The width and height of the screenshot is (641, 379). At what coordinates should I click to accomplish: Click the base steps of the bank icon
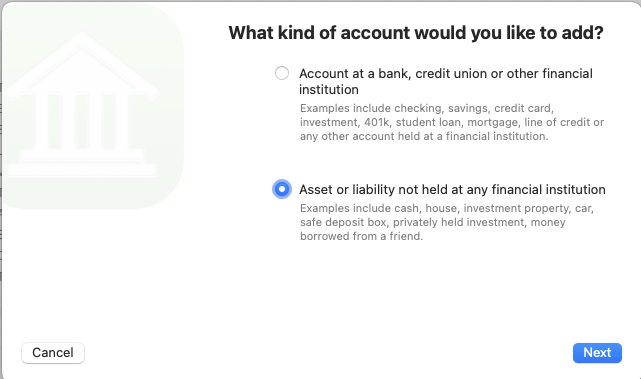point(82,163)
